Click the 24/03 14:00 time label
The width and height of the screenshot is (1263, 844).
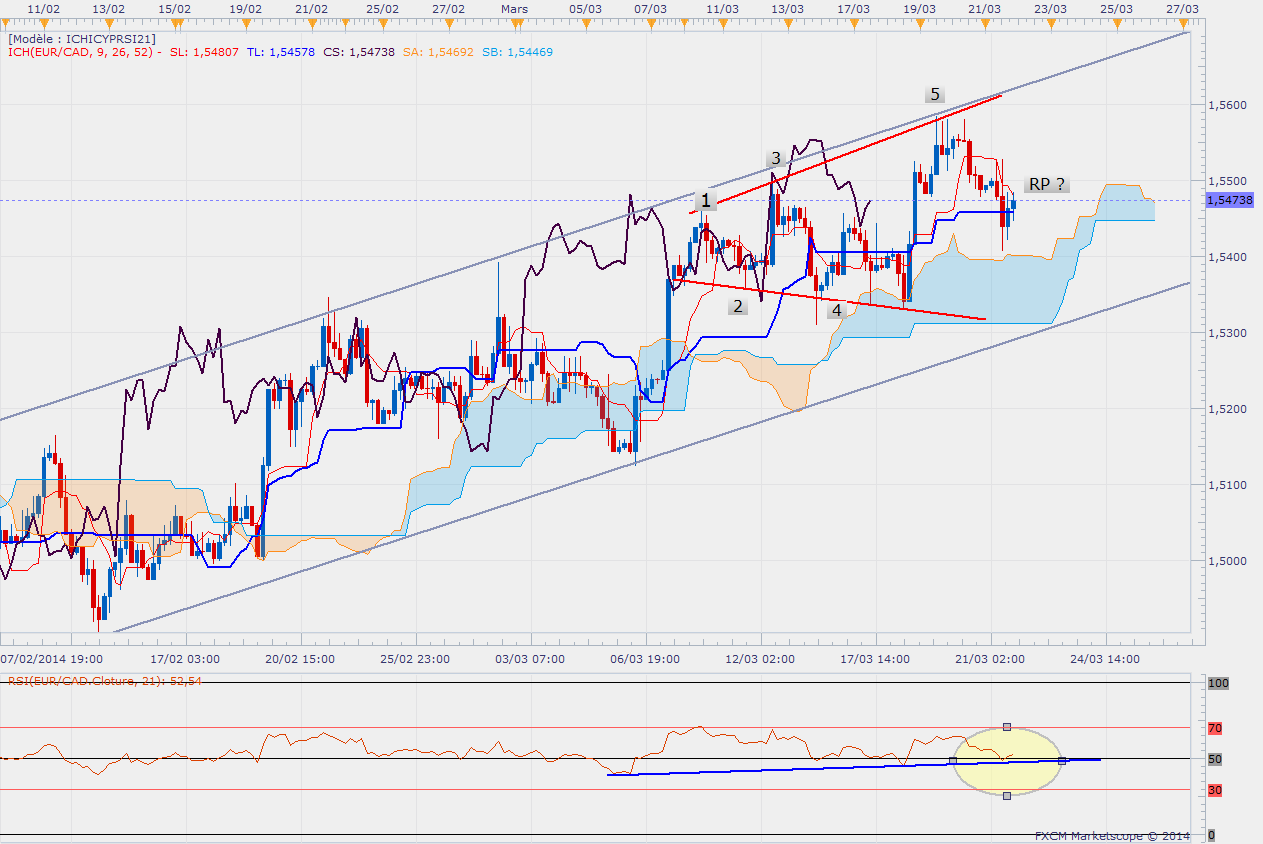click(x=1104, y=659)
